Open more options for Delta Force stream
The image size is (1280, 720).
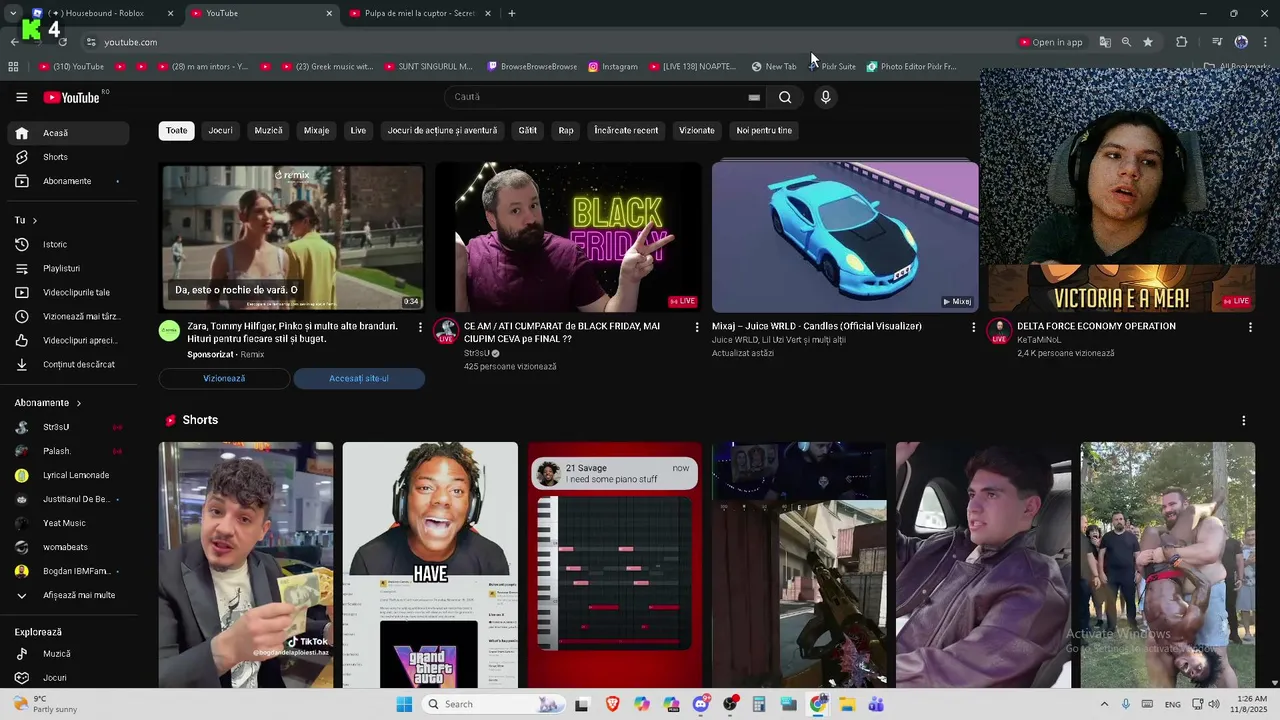tap(1250, 327)
